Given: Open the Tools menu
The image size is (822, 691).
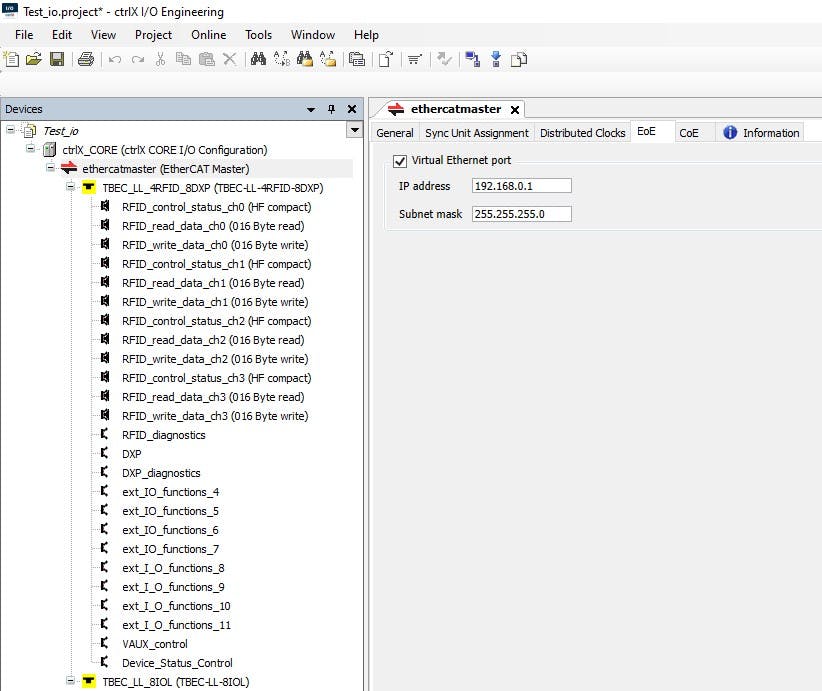Looking at the screenshot, I should pos(258,35).
